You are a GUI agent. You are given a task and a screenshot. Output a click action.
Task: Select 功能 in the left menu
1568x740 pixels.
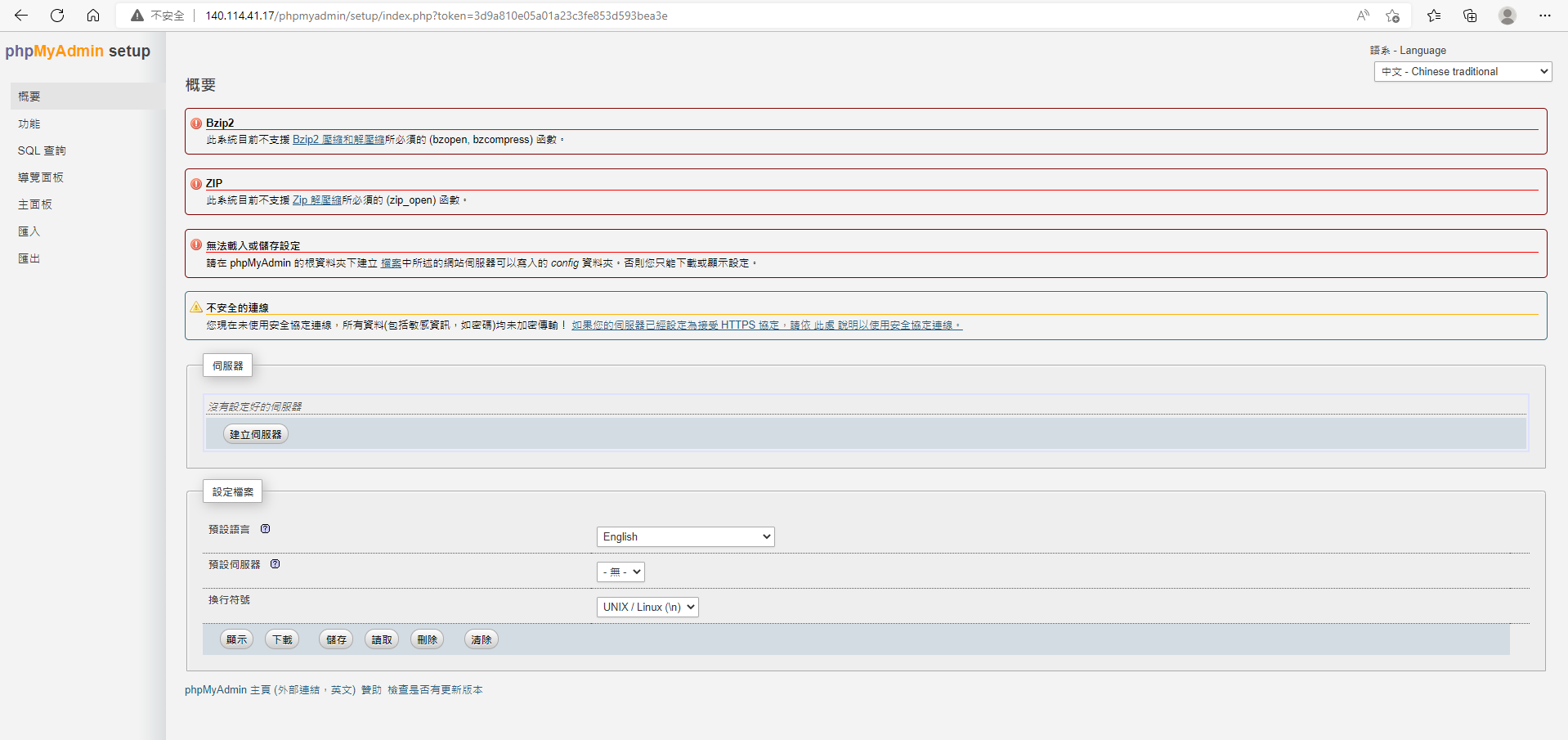click(29, 123)
